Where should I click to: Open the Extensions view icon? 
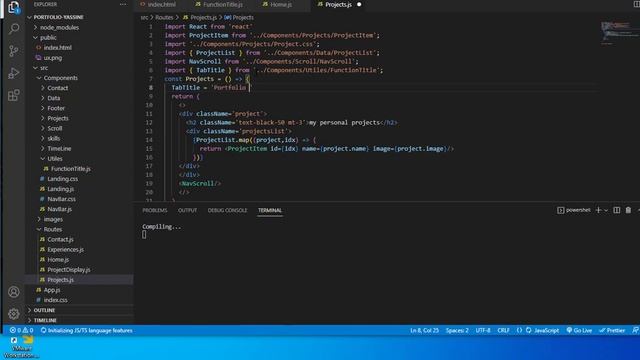click(13, 96)
